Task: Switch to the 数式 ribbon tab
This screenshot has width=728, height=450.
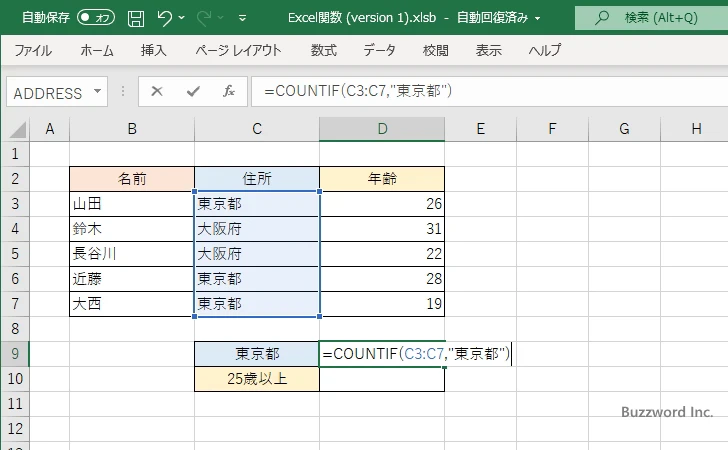Action: 323,50
